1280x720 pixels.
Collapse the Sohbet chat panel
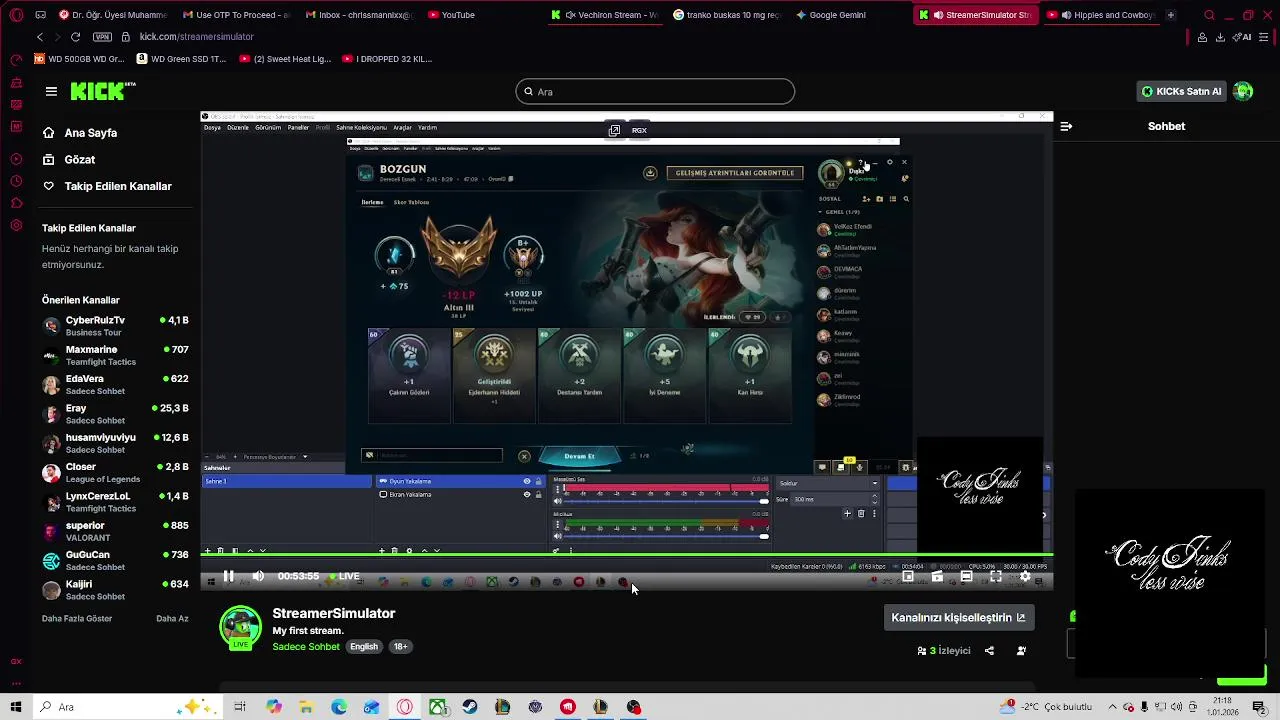tap(1066, 126)
